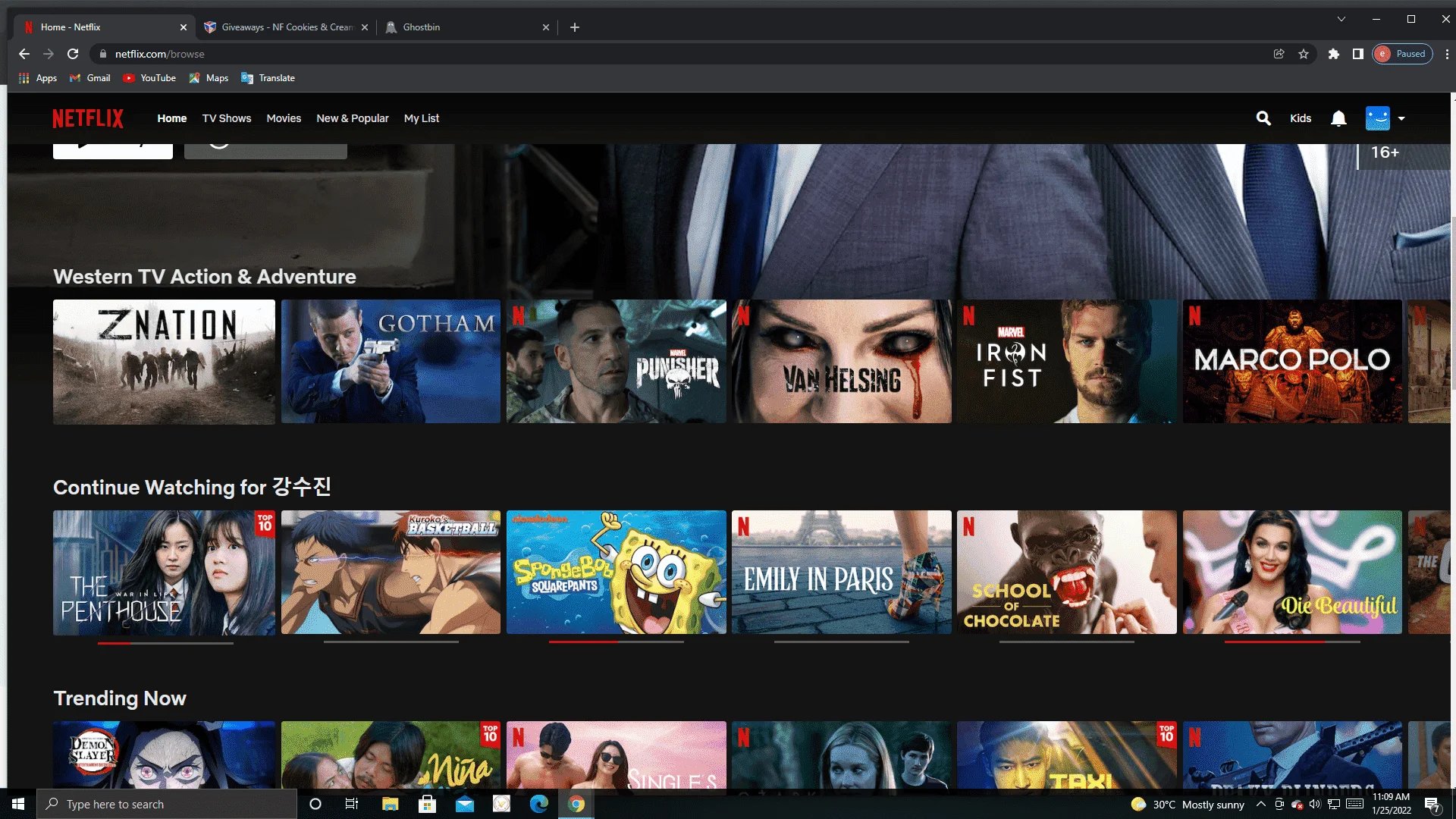The height and width of the screenshot is (819, 1456).
Task: Switch to the Giveaways - NF Cookies tab
Action: pyautogui.click(x=286, y=27)
